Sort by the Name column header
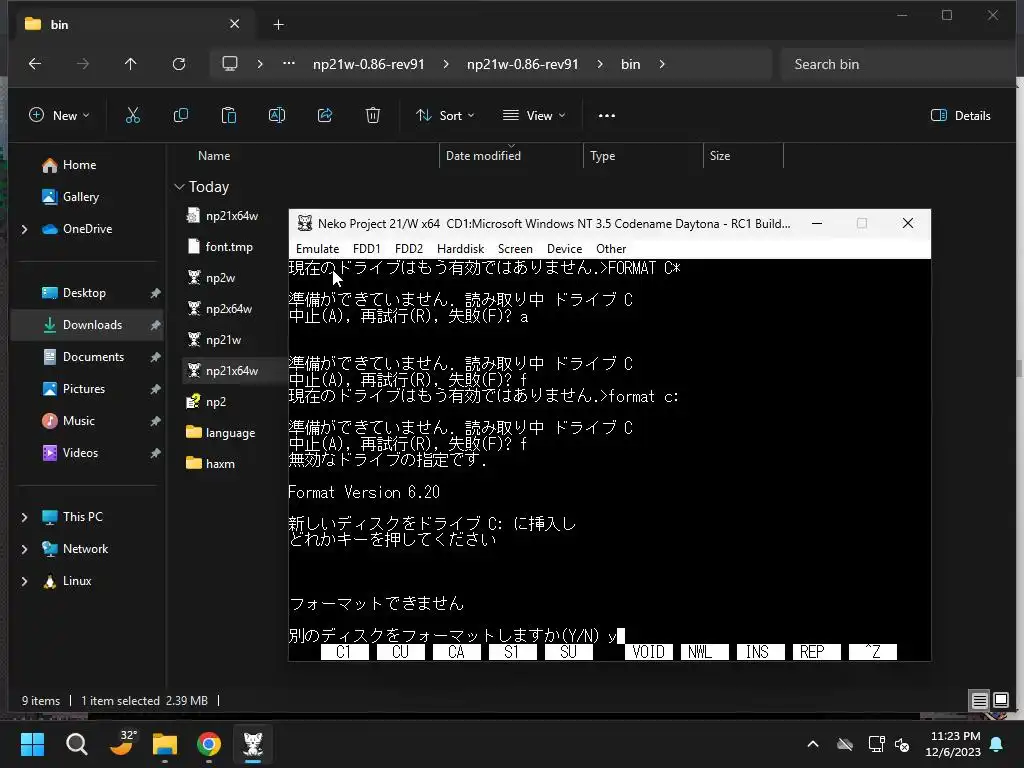Viewport: 1024px width, 768px height. pyautogui.click(x=214, y=156)
